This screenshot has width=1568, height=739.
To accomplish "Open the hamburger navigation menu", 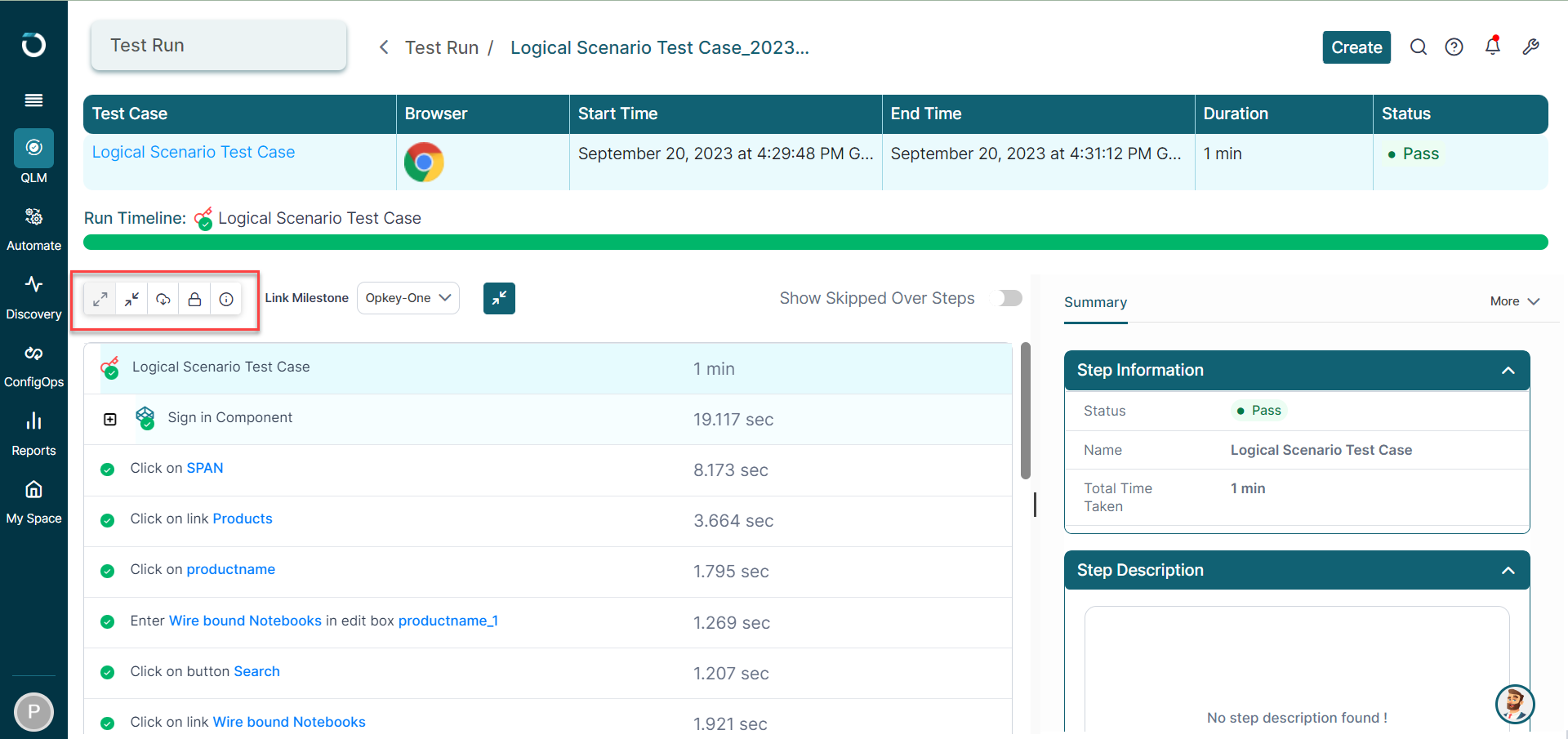I will tap(33, 100).
